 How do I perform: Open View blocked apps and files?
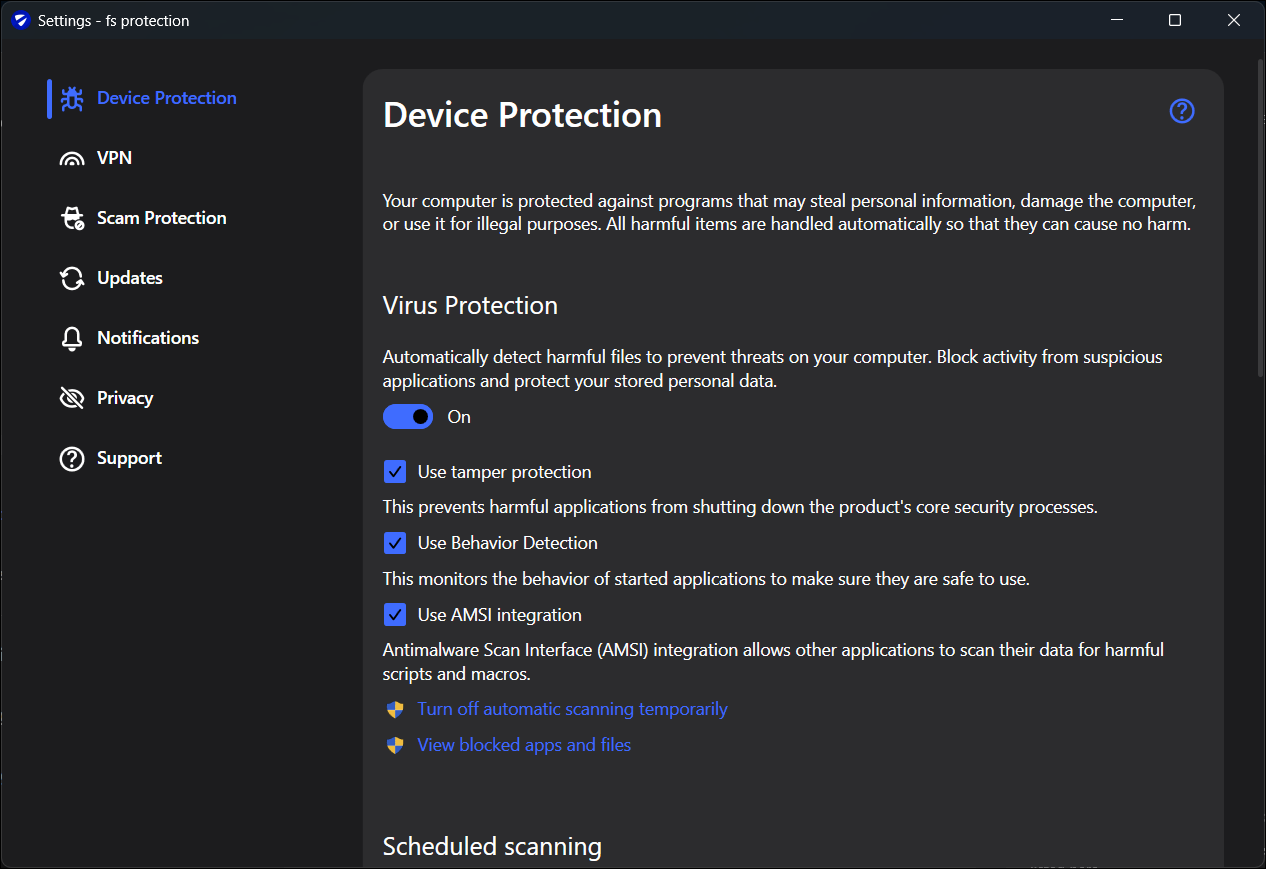point(524,745)
